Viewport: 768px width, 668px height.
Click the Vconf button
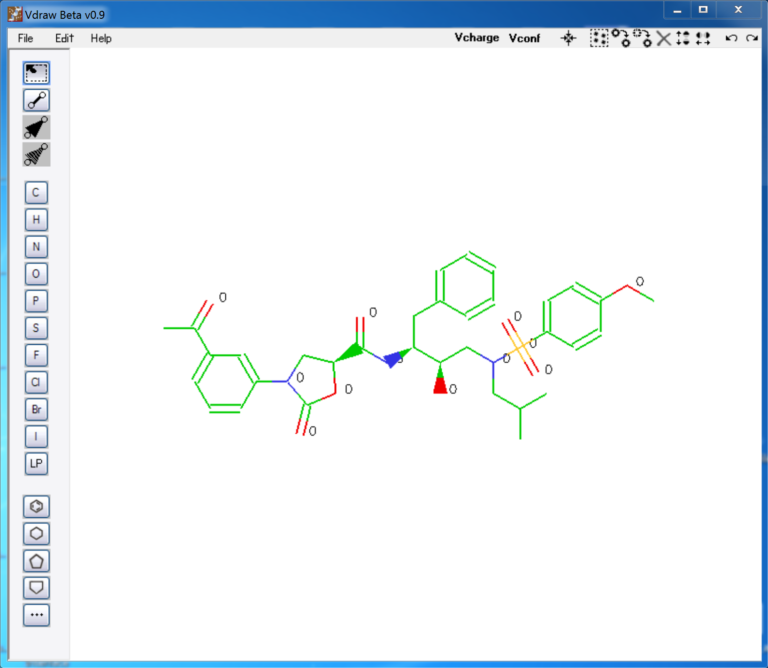(x=524, y=38)
